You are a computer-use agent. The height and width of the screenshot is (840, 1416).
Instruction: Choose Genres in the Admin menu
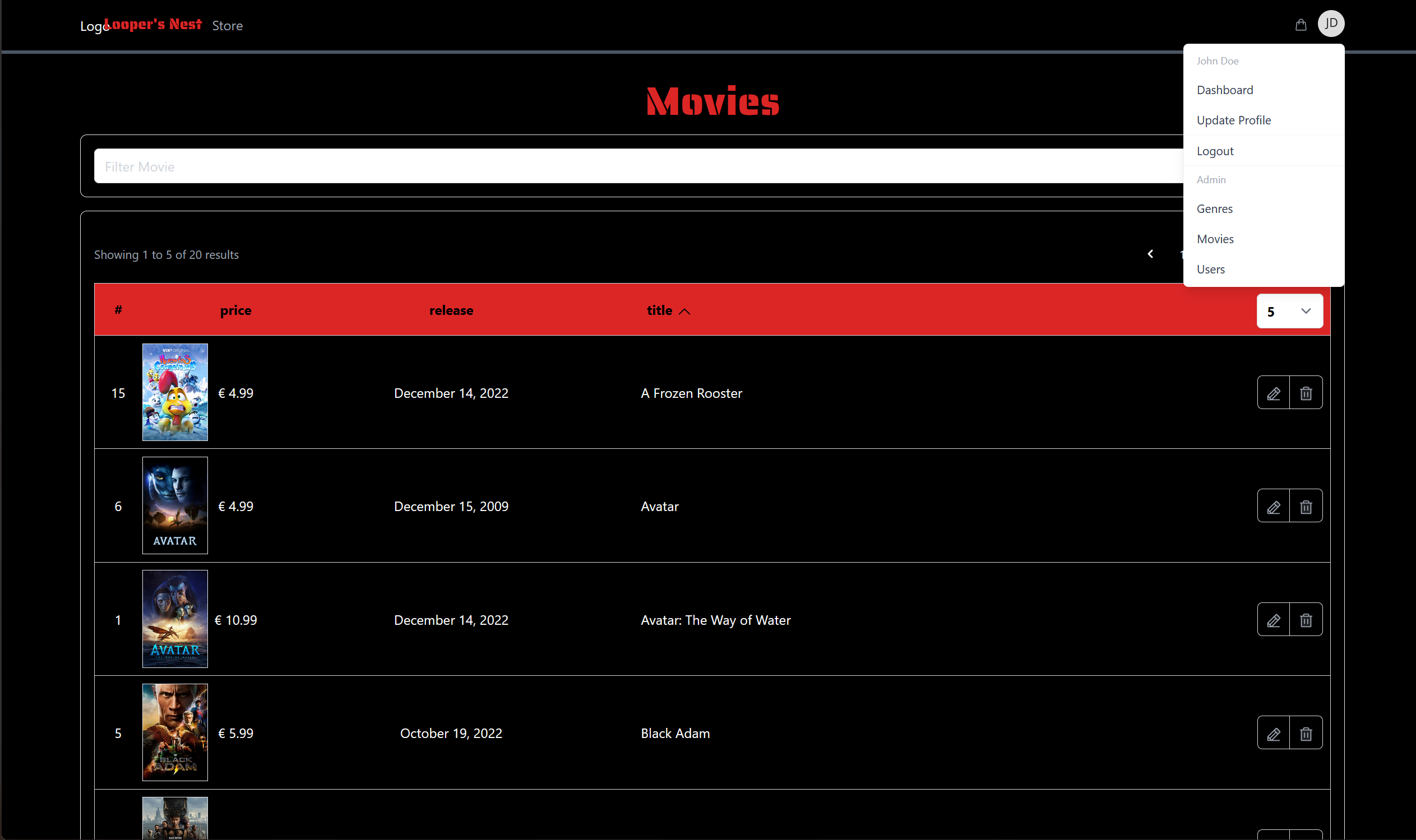[x=1214, y=209]
